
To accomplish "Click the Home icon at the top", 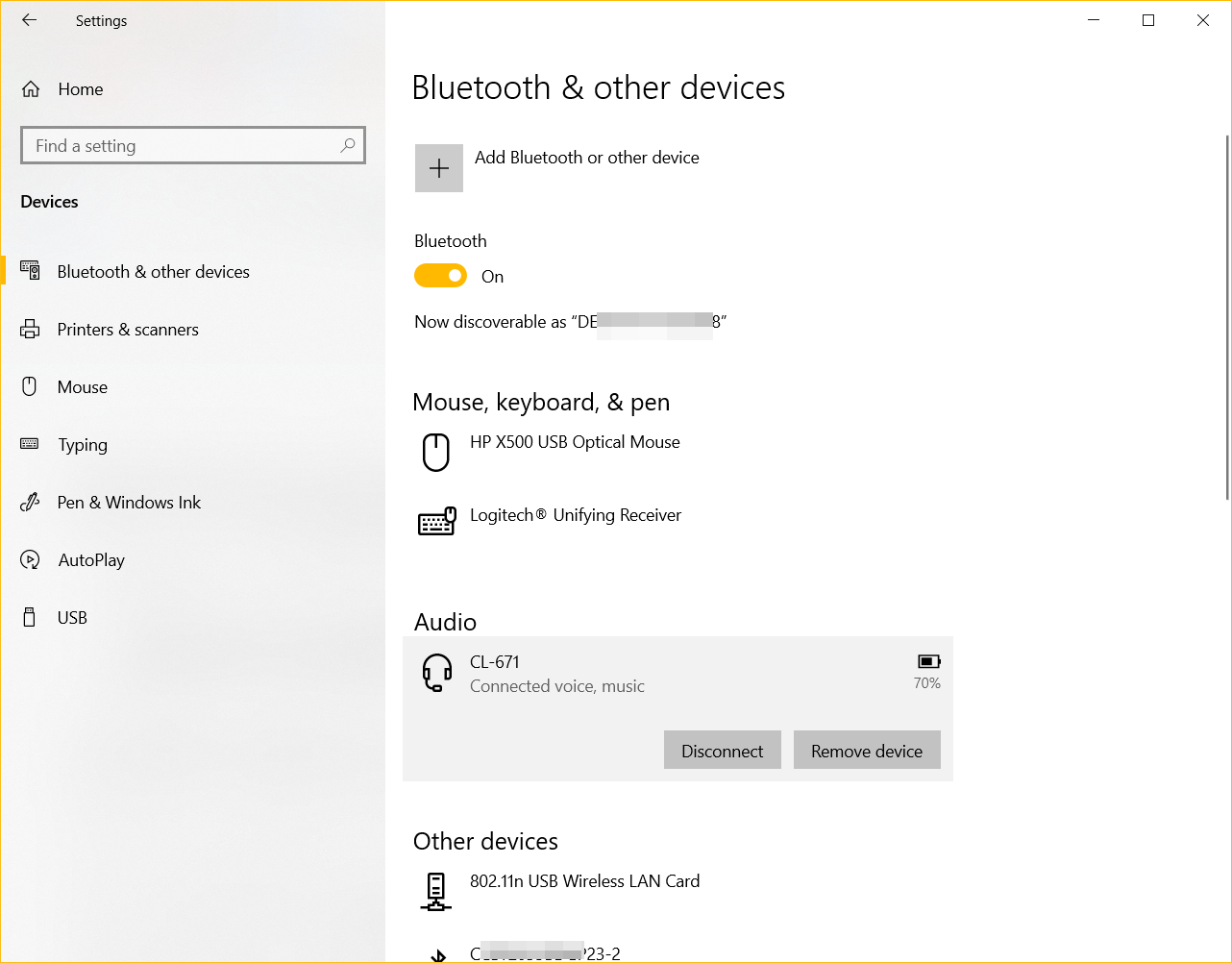I will (x=30, y=88).
